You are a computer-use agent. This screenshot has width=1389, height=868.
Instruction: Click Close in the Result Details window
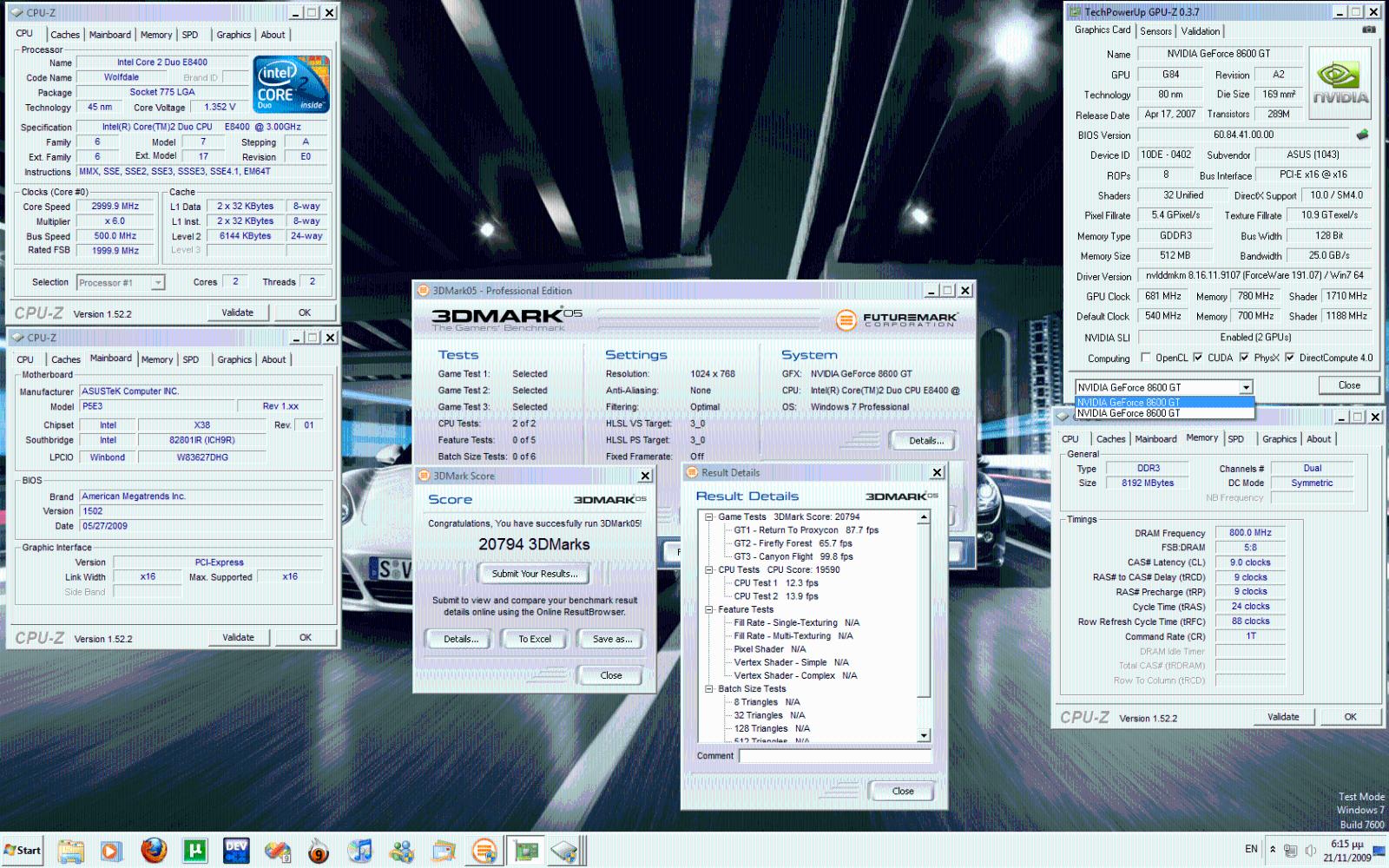903,791
